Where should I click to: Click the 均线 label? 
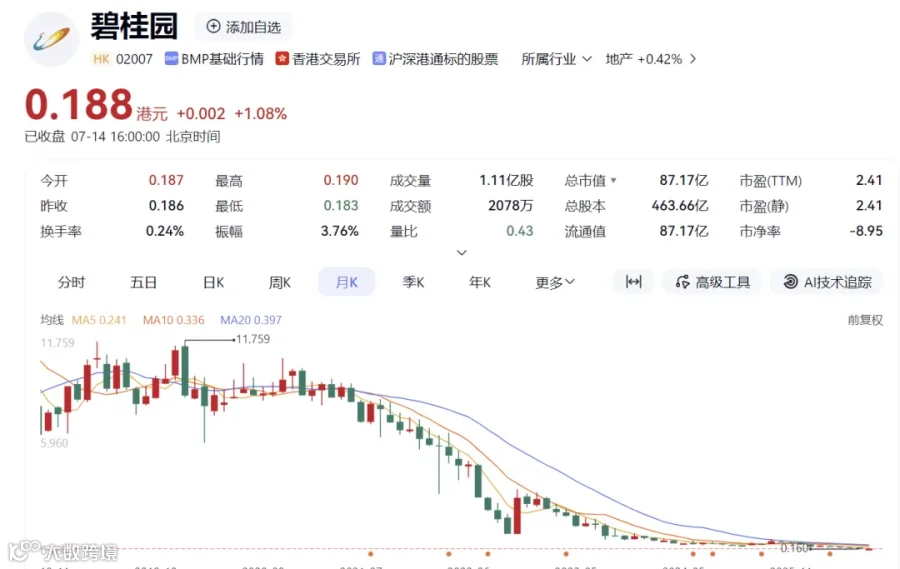(52, 320)
